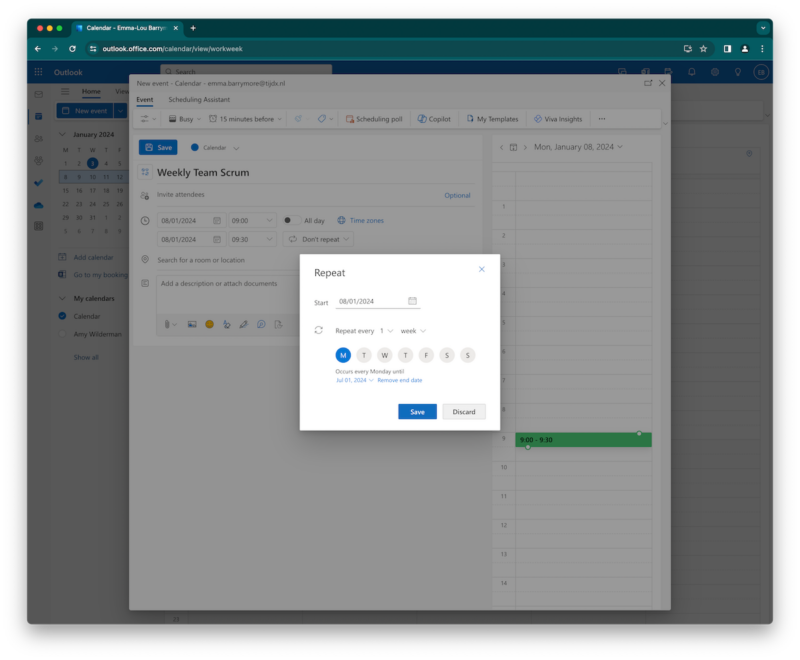Save the Repeat dialog settings
800x660 pixels.
(x=417, y=412)
